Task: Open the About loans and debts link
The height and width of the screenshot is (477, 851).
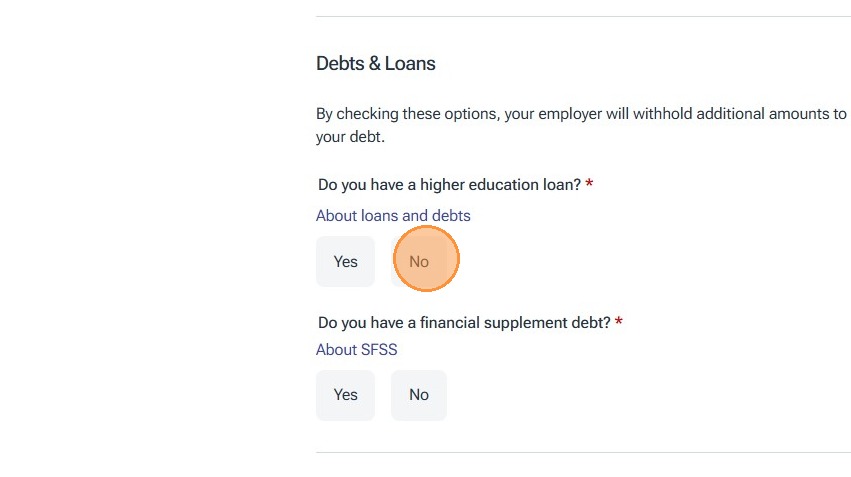Action: [393, 215]
